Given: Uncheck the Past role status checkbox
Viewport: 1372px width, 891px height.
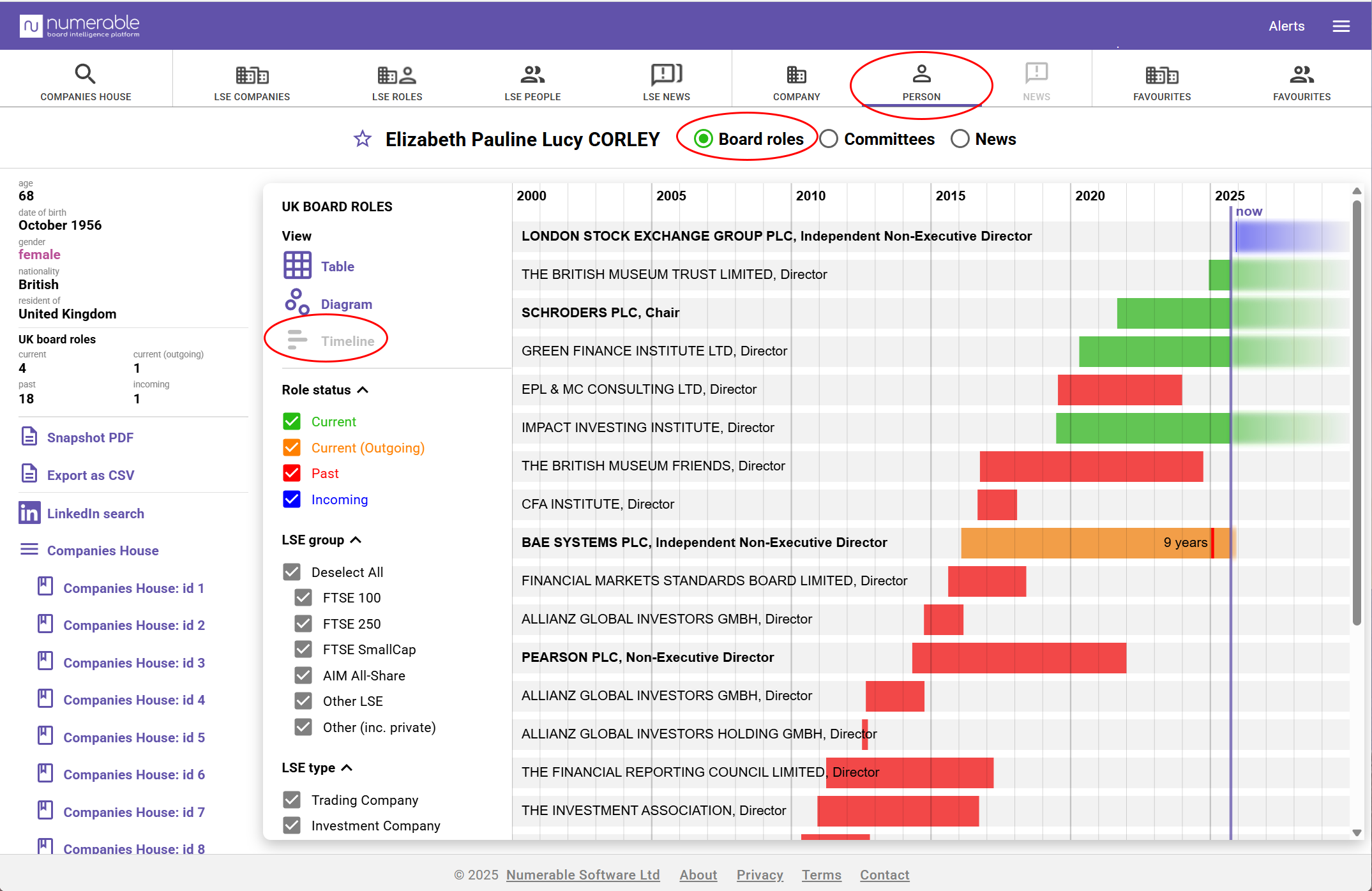Looking at the screenshot, I should [292, 473].
